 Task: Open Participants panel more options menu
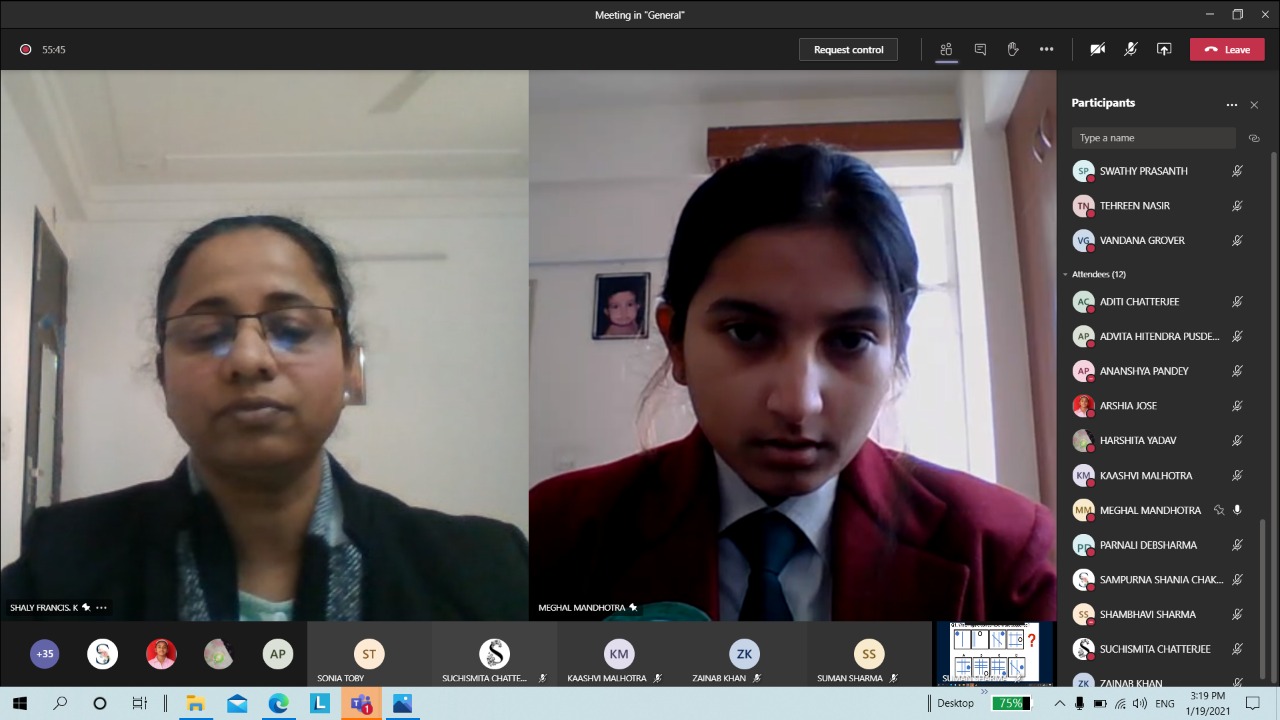[x=1231, y=104]
